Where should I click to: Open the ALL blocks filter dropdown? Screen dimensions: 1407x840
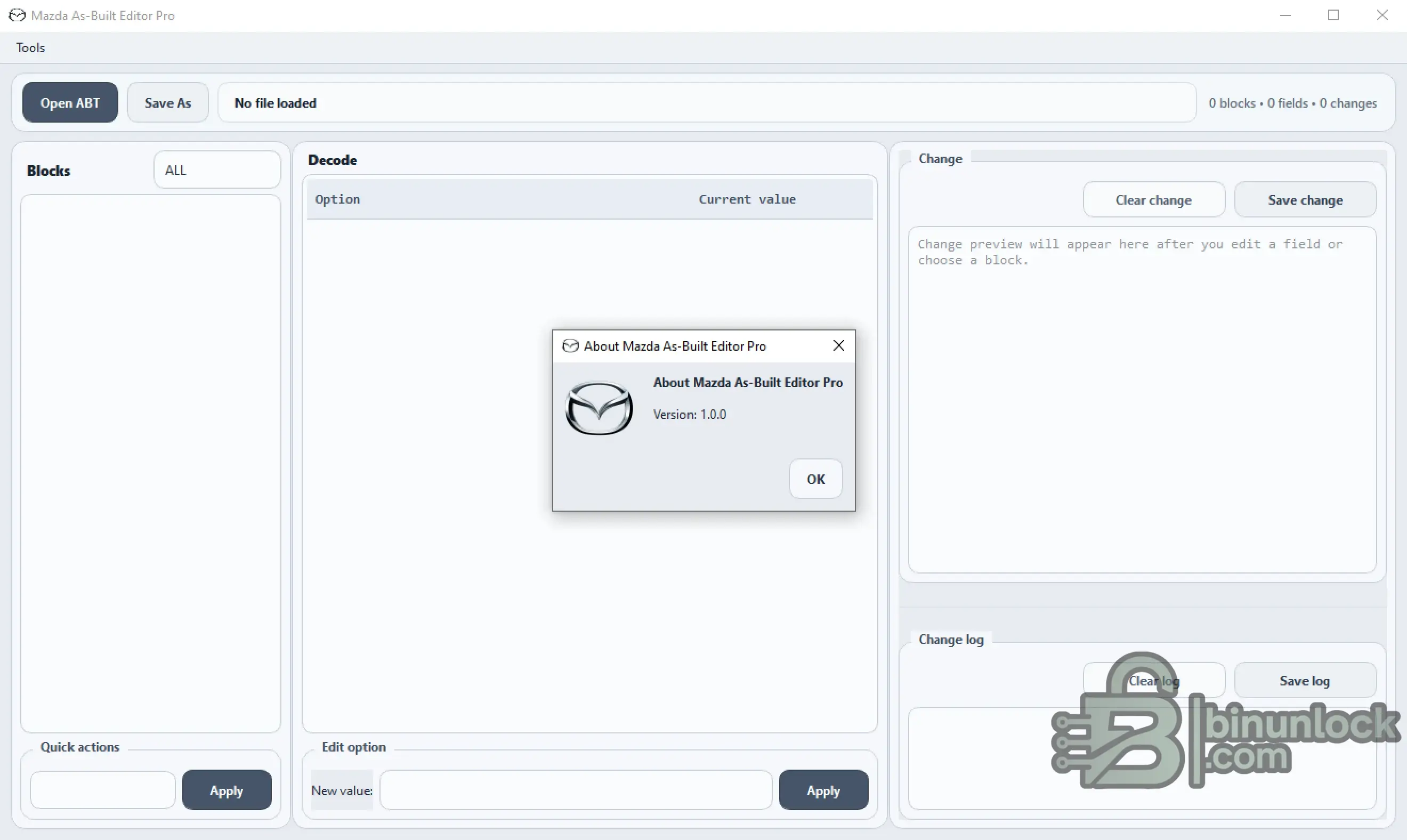point(217,170)
